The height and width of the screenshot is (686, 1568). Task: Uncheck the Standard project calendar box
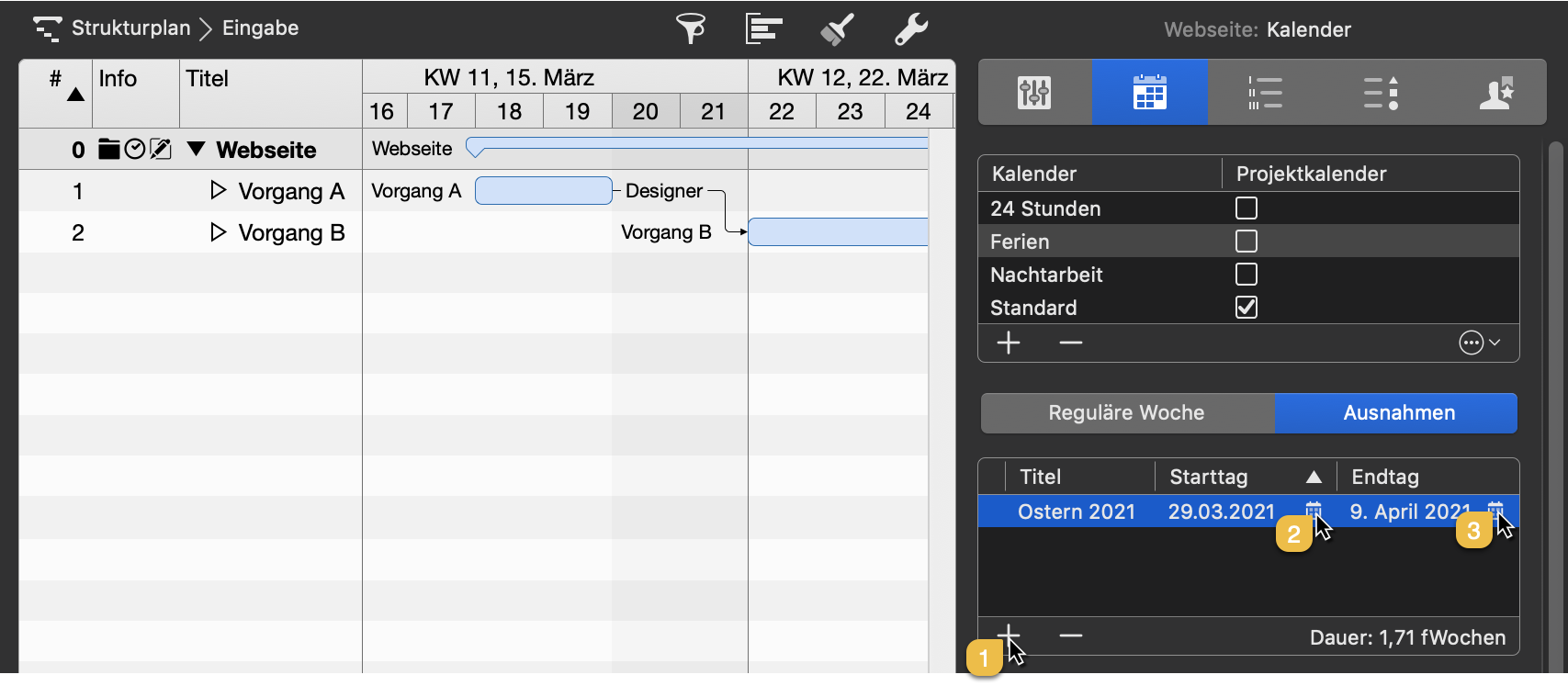[1246, 308]
